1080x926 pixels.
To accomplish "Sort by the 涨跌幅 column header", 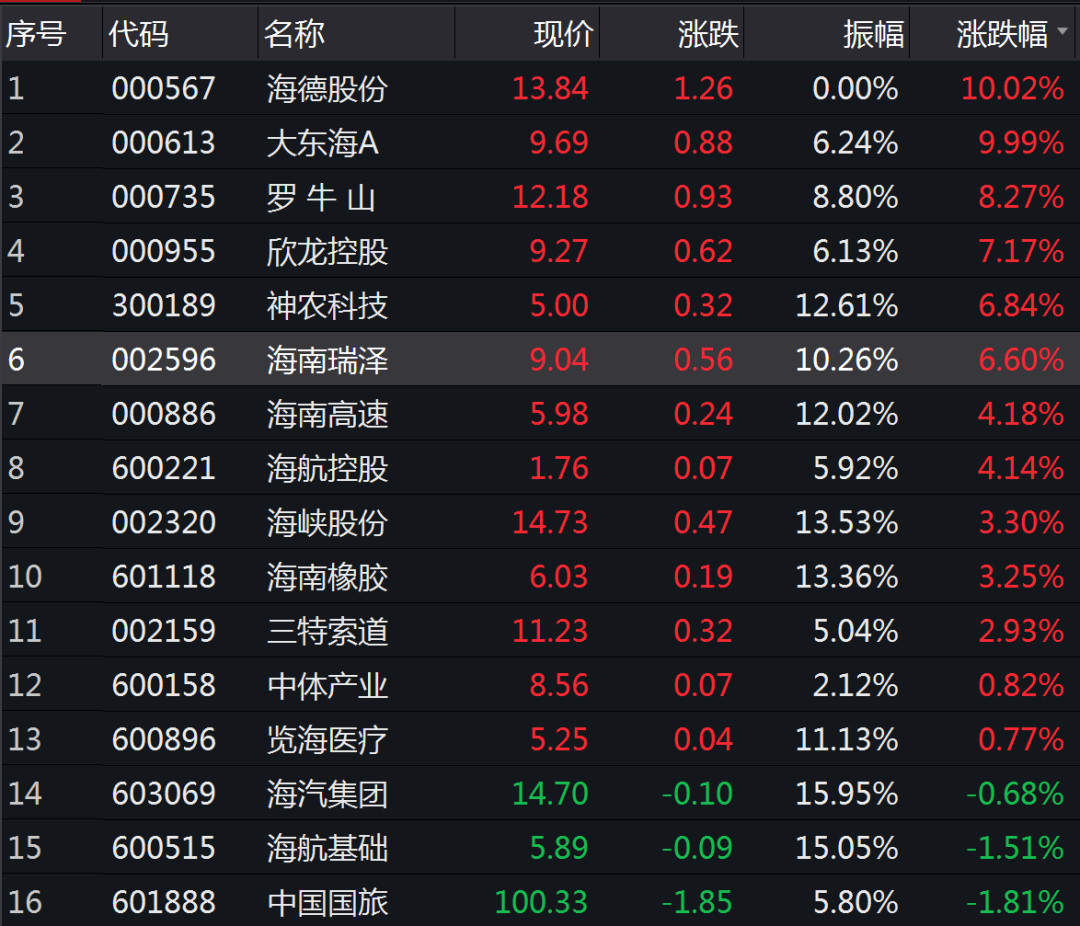I will (1002, 34).
